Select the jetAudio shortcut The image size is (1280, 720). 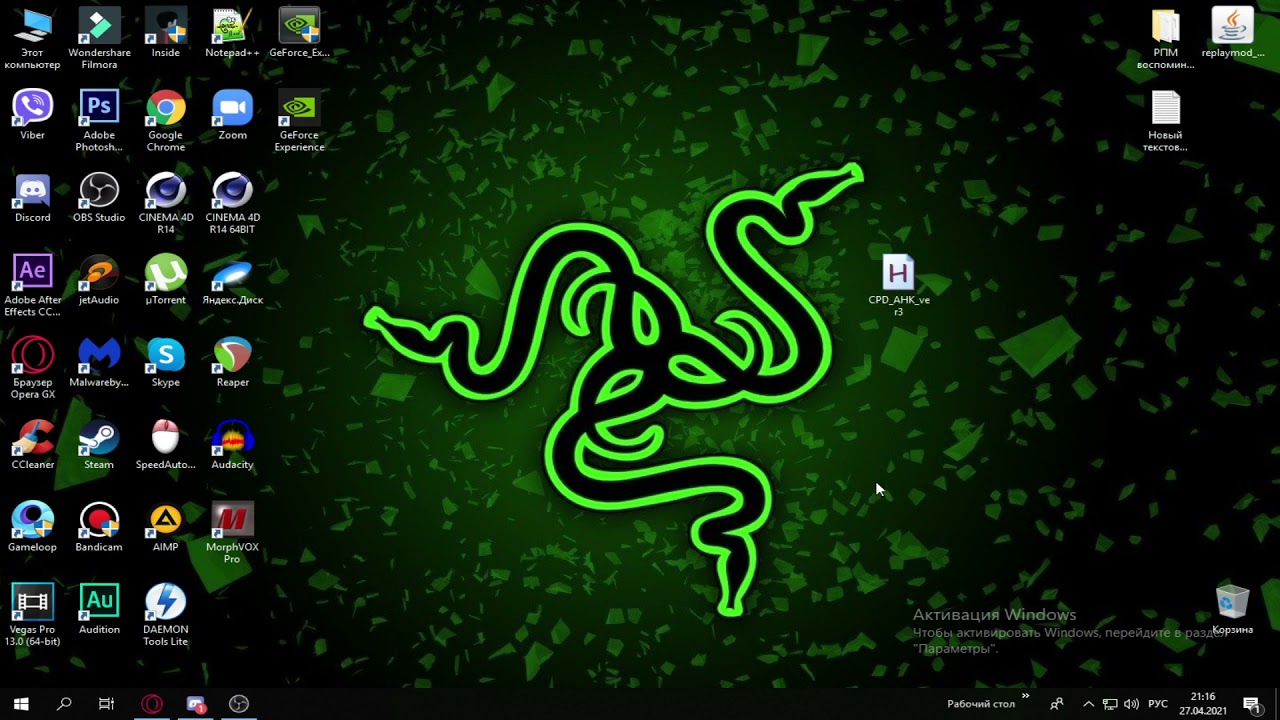(99, 280)
